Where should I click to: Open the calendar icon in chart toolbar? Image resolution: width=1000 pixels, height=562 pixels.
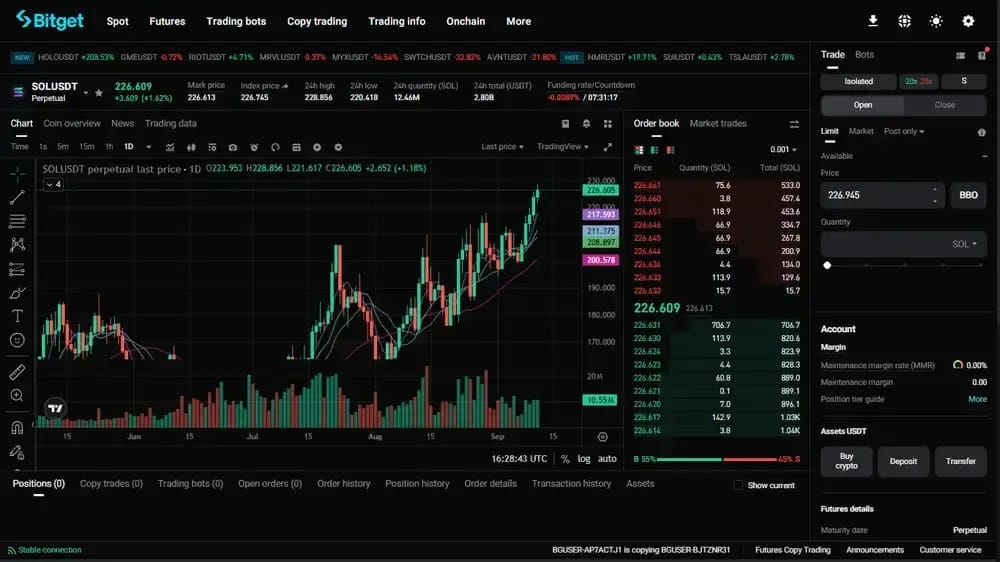(296, 147)
